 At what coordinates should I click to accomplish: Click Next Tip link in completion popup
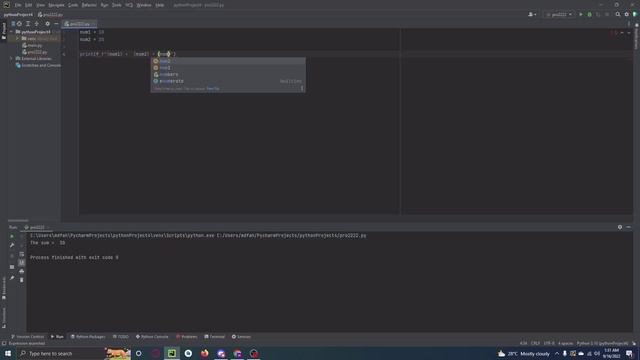pyautogui.click(x=213, y=89)
